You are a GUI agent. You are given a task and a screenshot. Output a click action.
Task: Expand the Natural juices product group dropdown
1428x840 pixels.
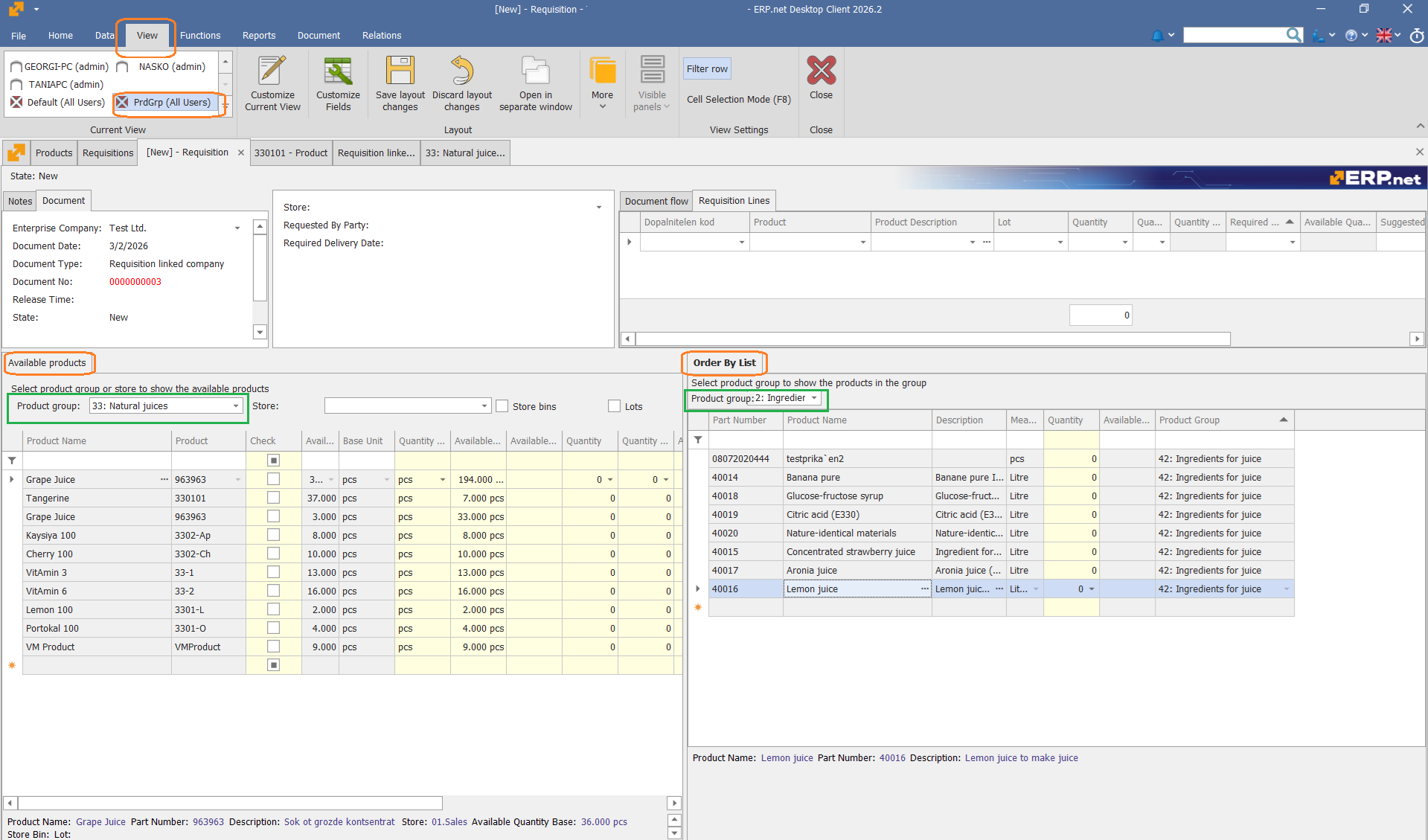pyautogui.click(x=236, y=406)
